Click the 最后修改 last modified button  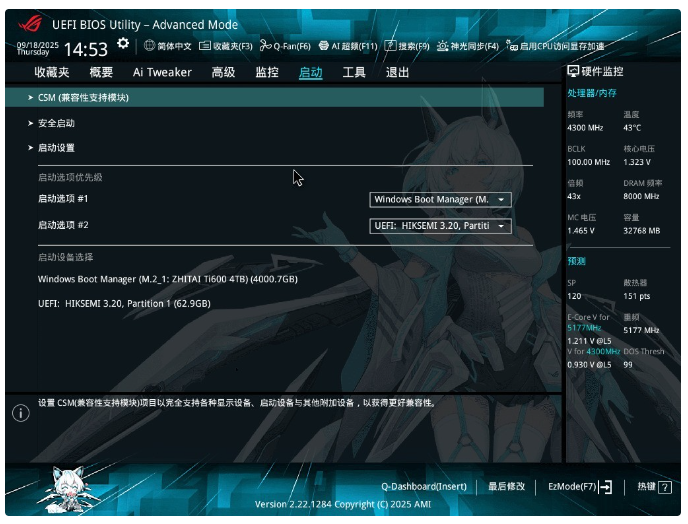pos(507,487)
